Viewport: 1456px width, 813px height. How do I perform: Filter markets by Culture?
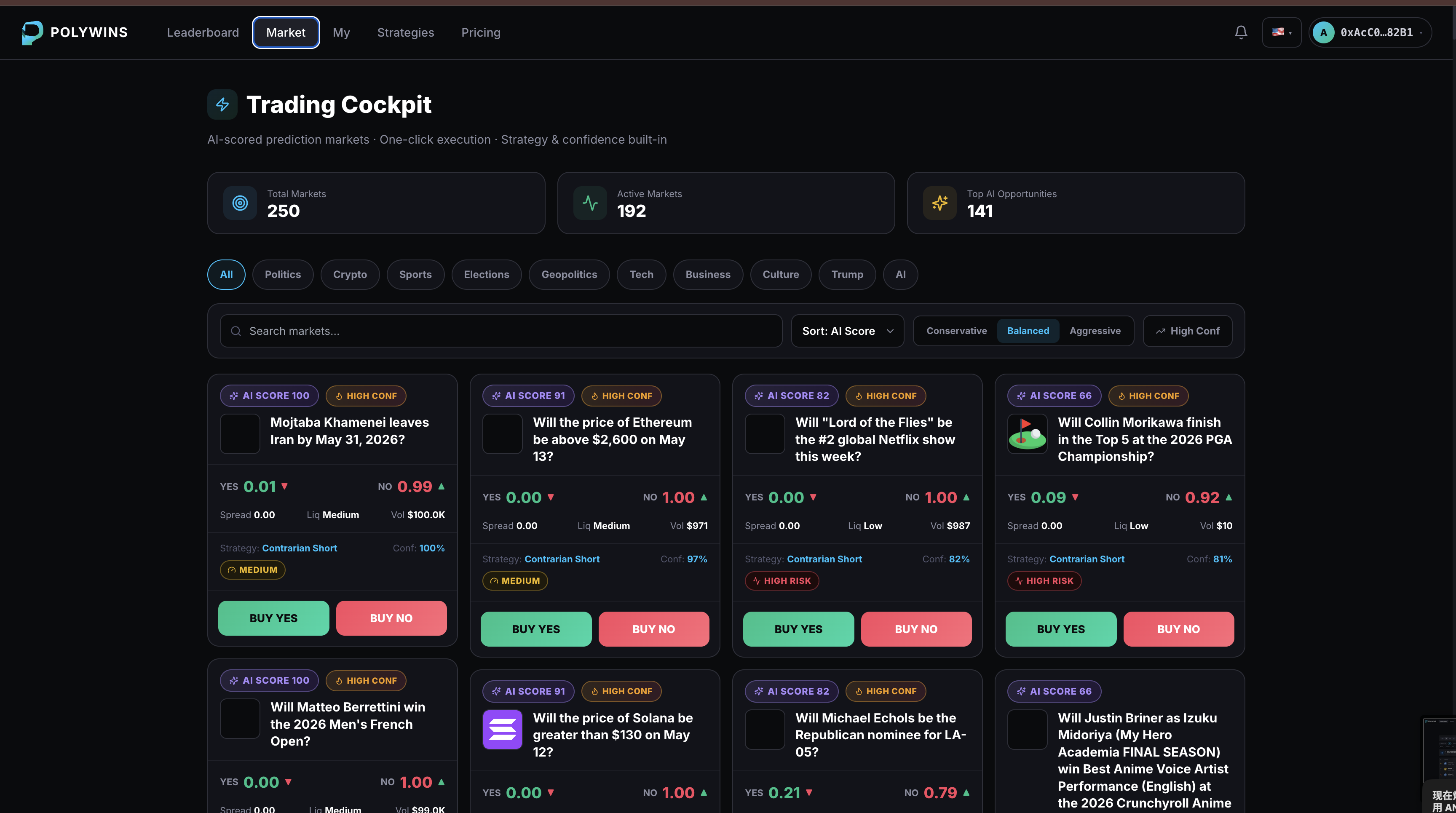pos(781,275)
